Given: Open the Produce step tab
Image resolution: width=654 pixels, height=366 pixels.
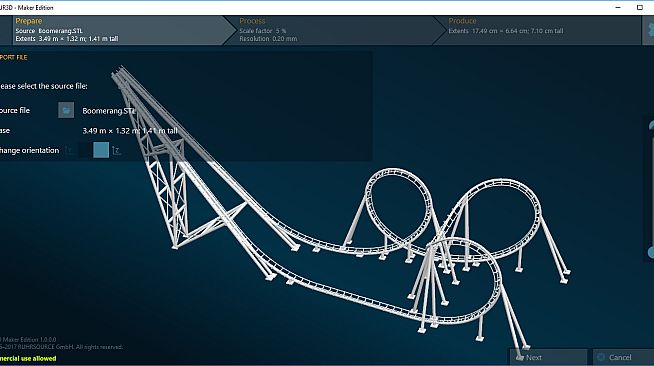Looking at the screenshot, I should pyautogui.click(x=538, y=30).
